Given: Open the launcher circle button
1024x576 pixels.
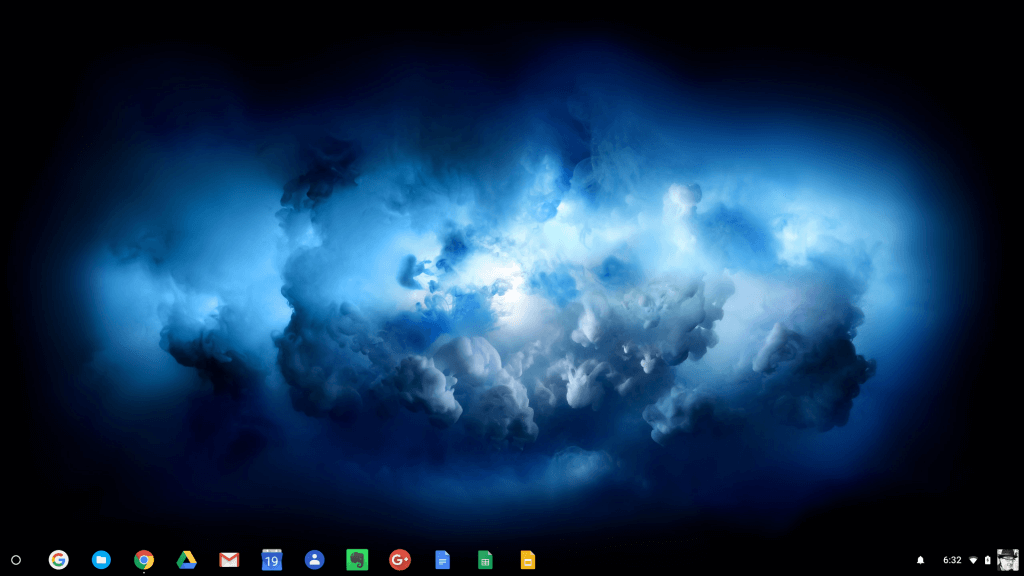Looking at the screenshot, I should tap(16, 560).
